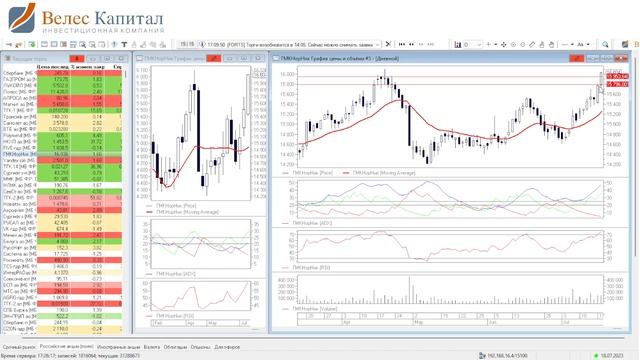Image resolution: width=640 pixels, height=360 pixels.
Task: Select the РУСАЛ ао row
Action: point(62,223)
